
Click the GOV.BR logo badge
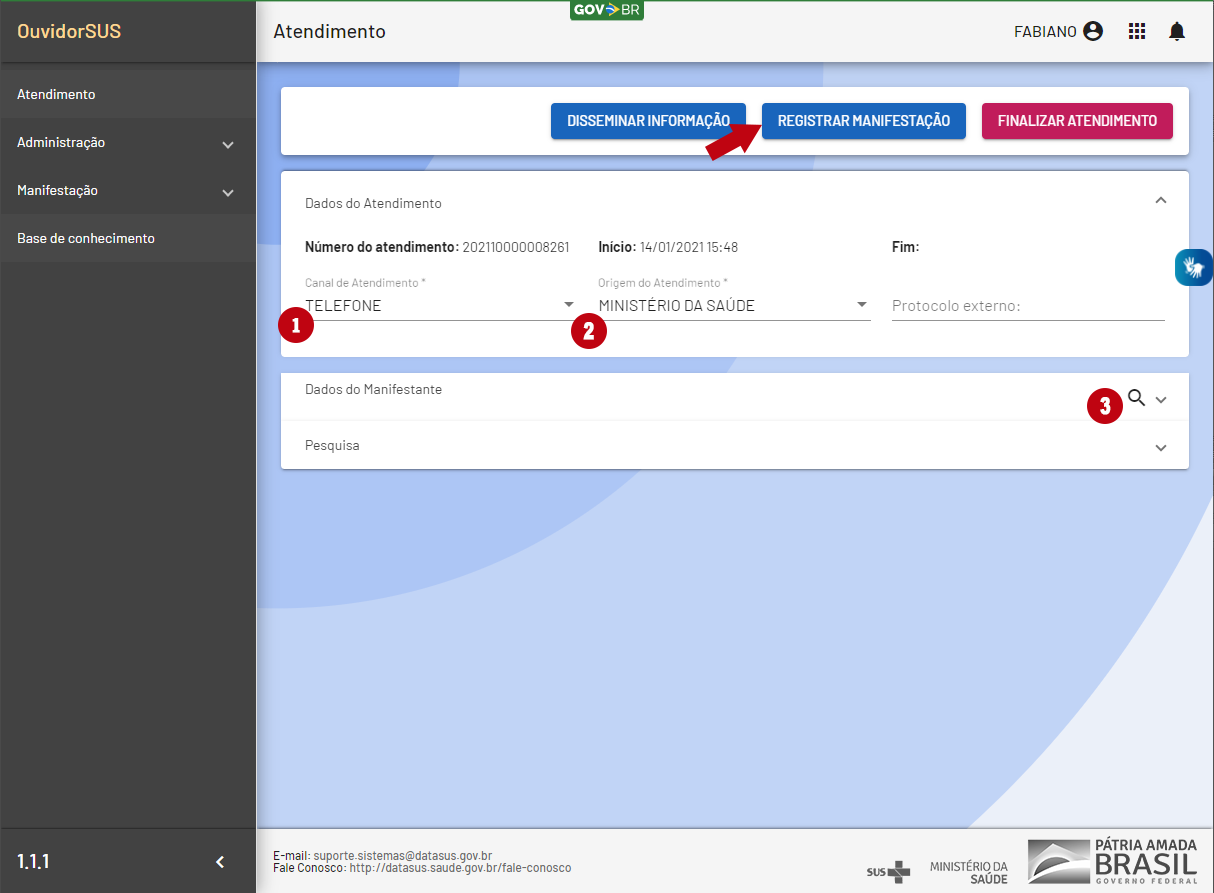pyautogui.click(x=606, y=10)
